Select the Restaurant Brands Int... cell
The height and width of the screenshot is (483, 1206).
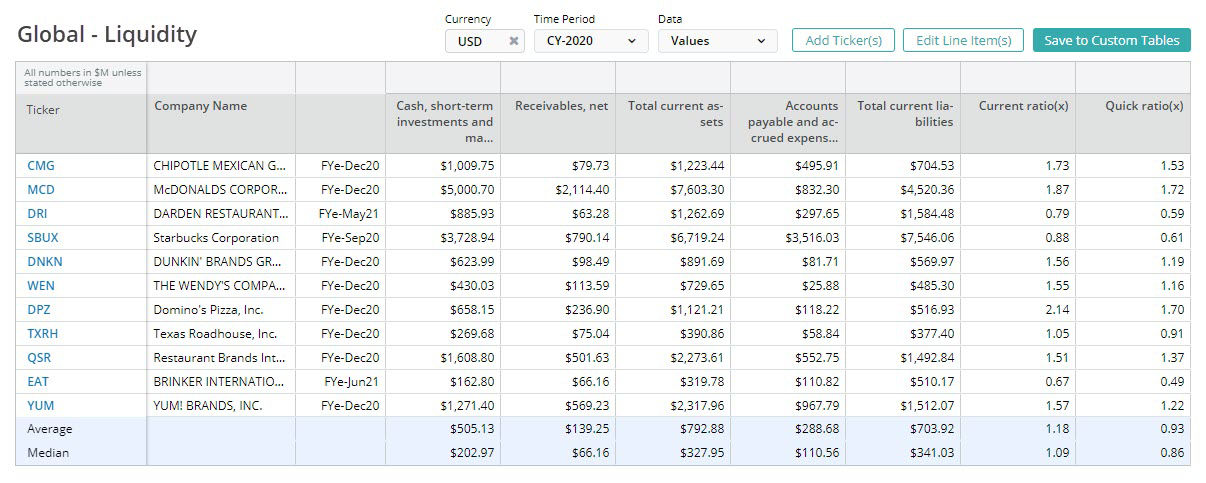[x=221, y=357]
